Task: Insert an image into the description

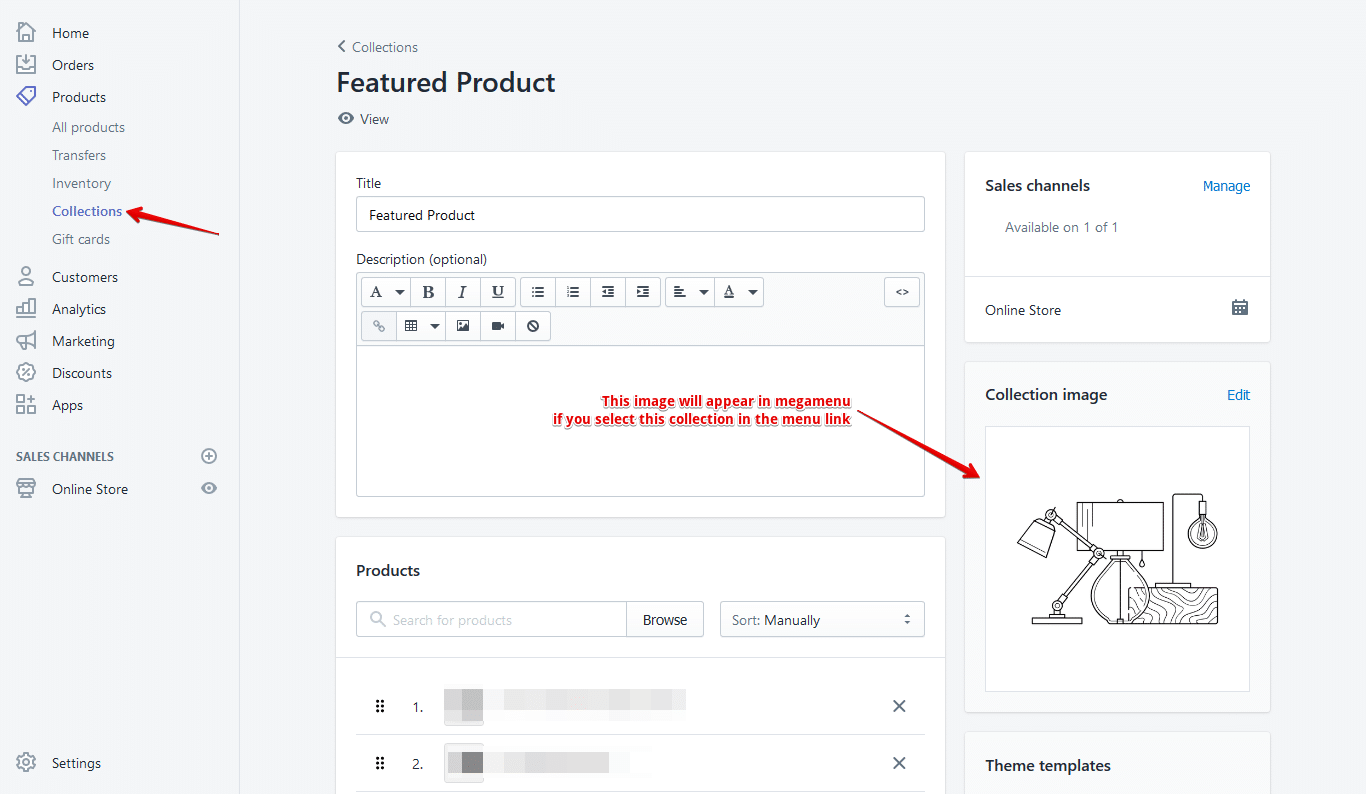Action: pyautogui.click(x=462, y=325)
